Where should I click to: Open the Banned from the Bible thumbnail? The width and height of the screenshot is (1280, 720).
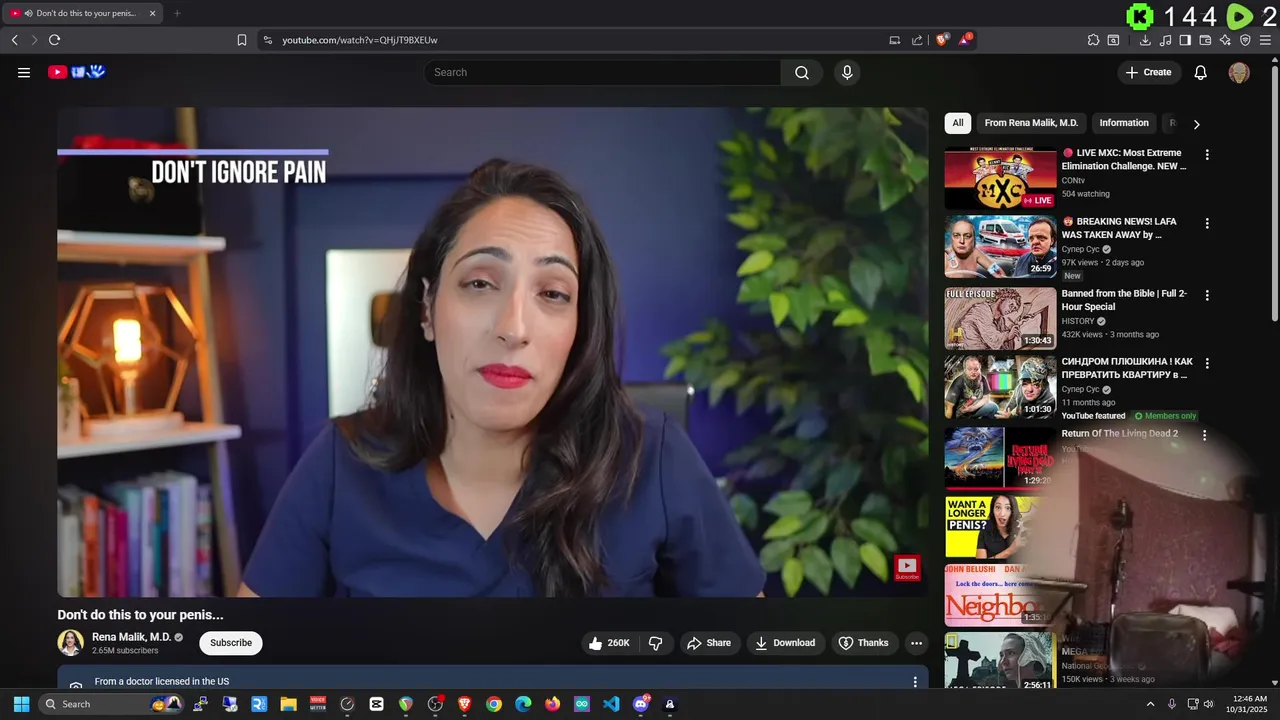tap(1000, 318)
